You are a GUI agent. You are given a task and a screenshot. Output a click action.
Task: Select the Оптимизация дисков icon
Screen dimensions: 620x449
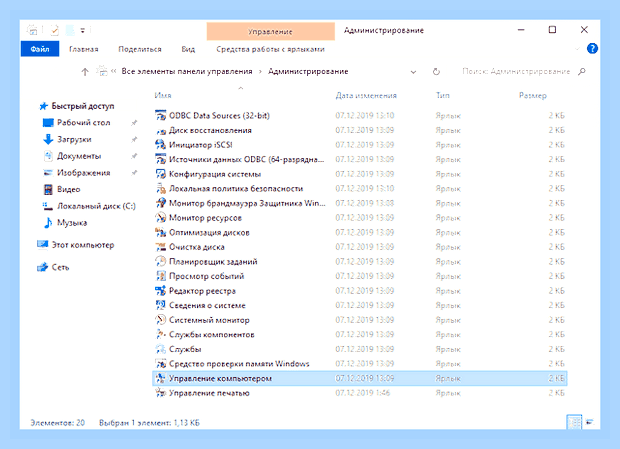click(x=161, y=232)
